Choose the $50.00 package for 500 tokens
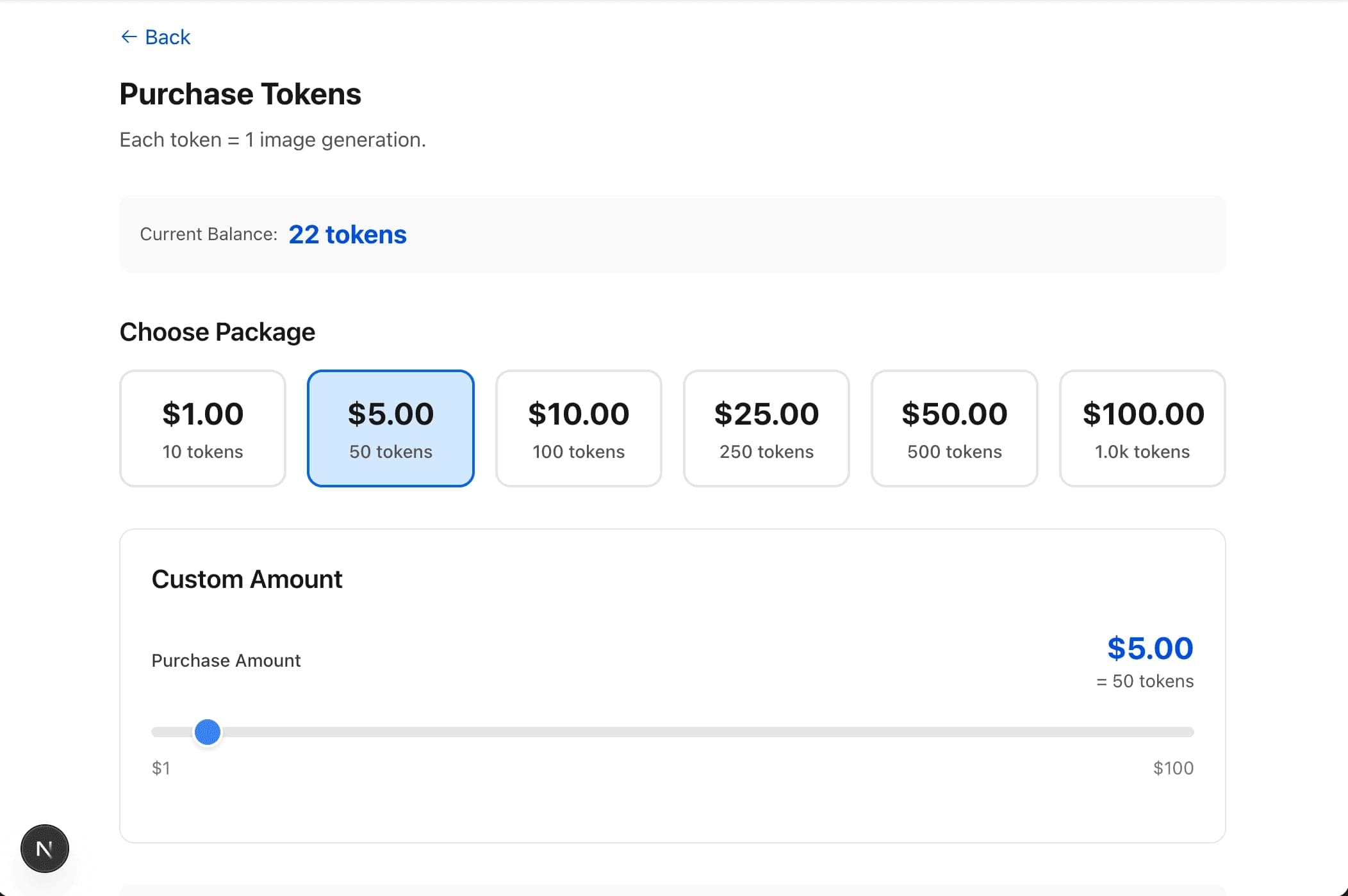Image resolution: width=1348 pixels, height=896 pixels. 955,428
